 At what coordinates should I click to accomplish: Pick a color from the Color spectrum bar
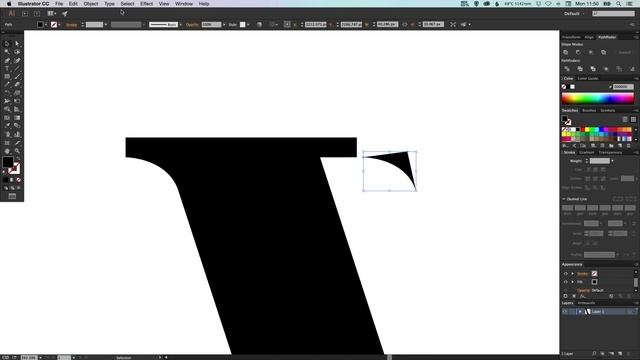(598, 98)
